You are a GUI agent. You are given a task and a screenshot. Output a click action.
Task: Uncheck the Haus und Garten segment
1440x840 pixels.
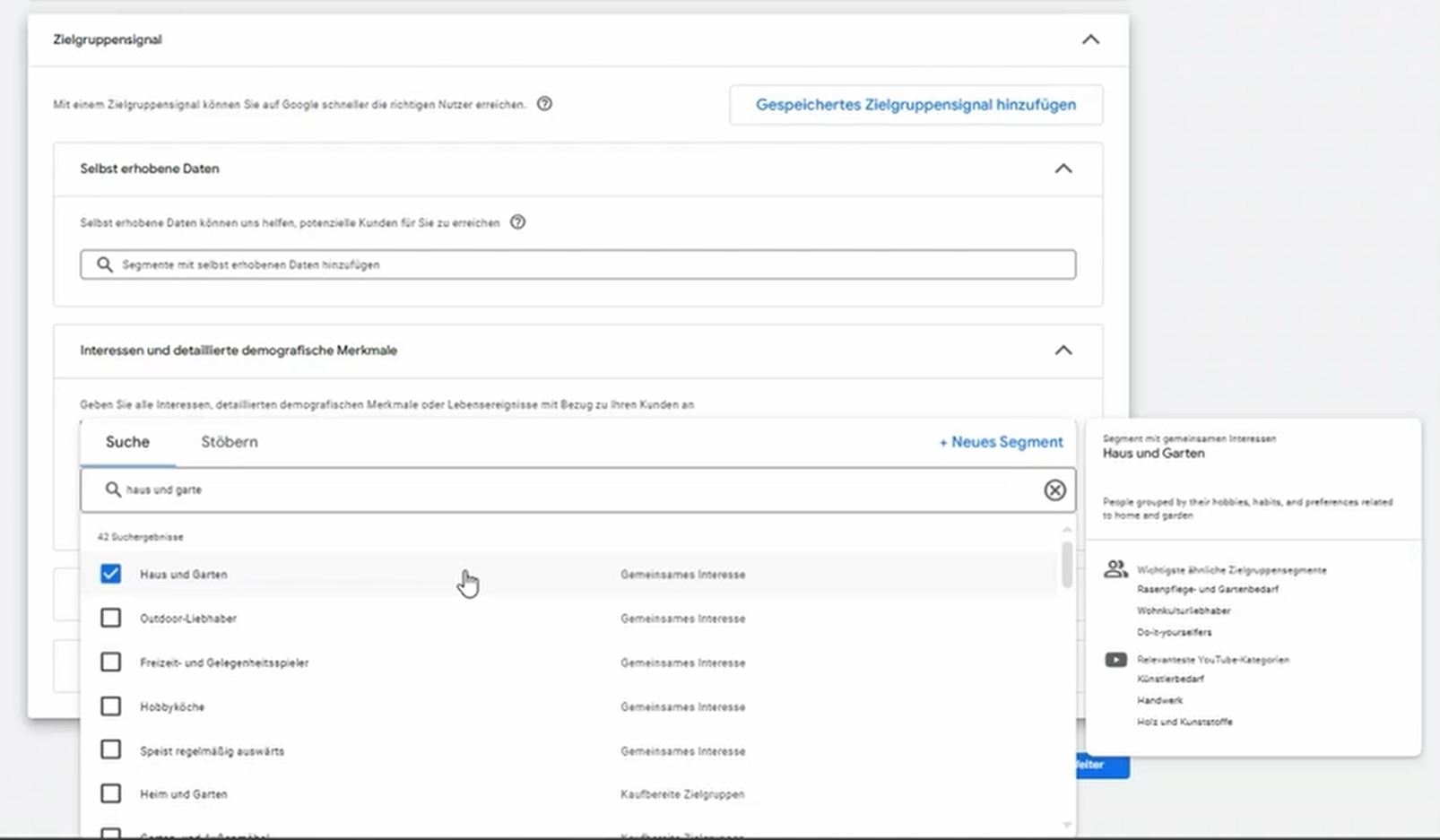click(x=110, y=574)
